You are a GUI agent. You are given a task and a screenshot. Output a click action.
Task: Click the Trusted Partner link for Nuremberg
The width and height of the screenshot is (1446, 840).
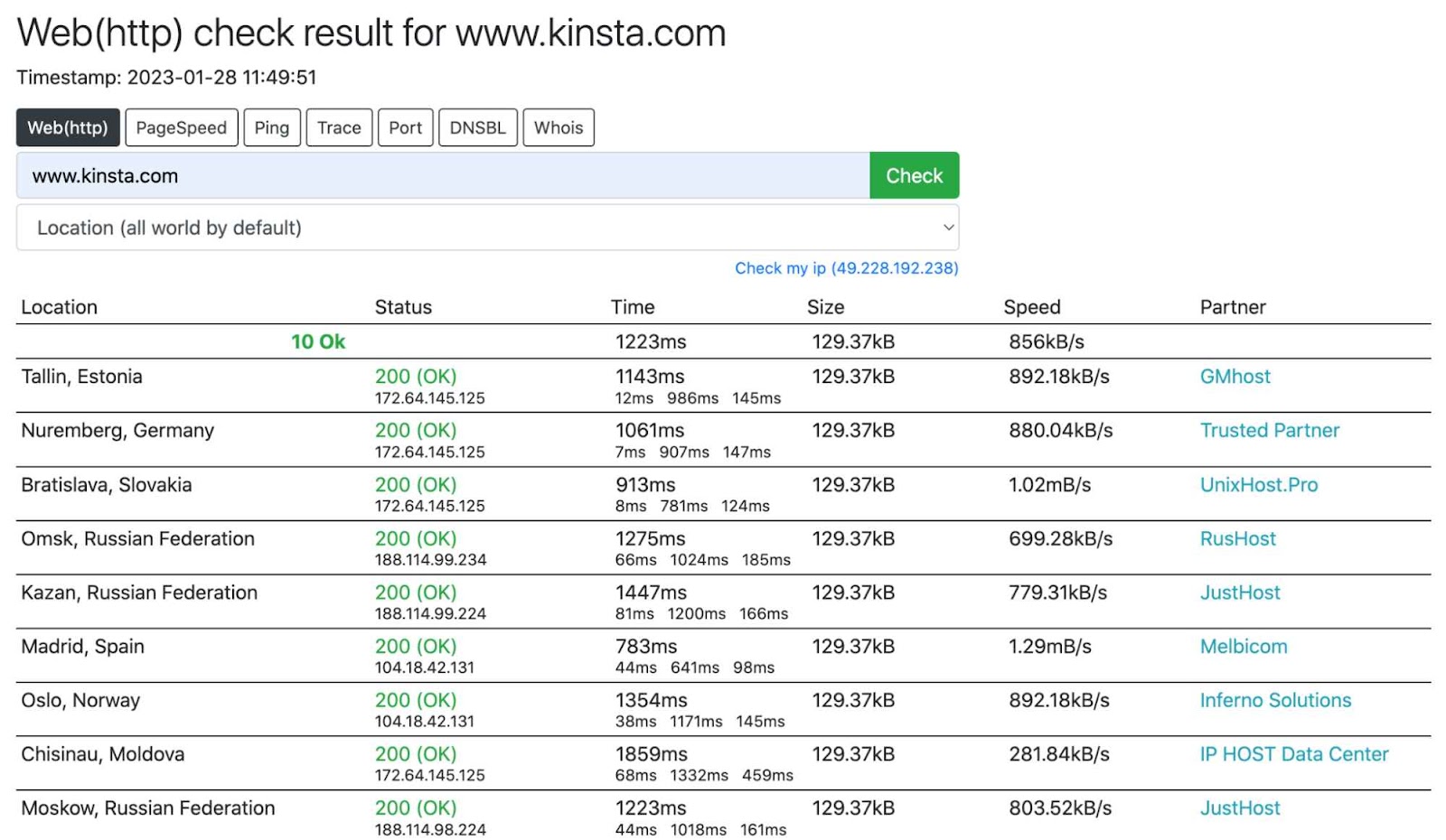pos(1269,431)
